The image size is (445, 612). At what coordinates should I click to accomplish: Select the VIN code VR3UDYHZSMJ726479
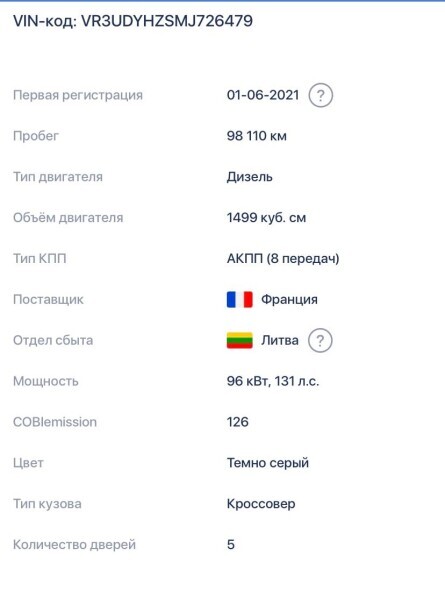[x=167, y=21]
